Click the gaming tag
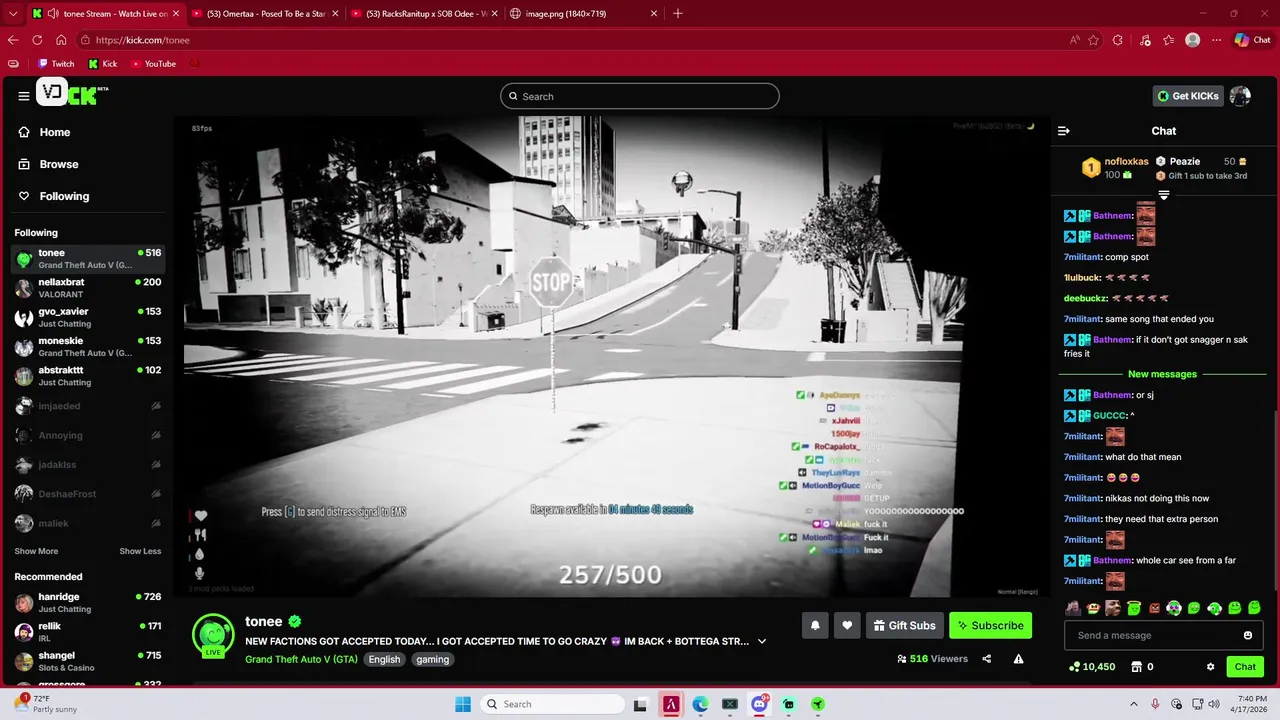The width and height of the screenshot is (1280, 720). 433,659
